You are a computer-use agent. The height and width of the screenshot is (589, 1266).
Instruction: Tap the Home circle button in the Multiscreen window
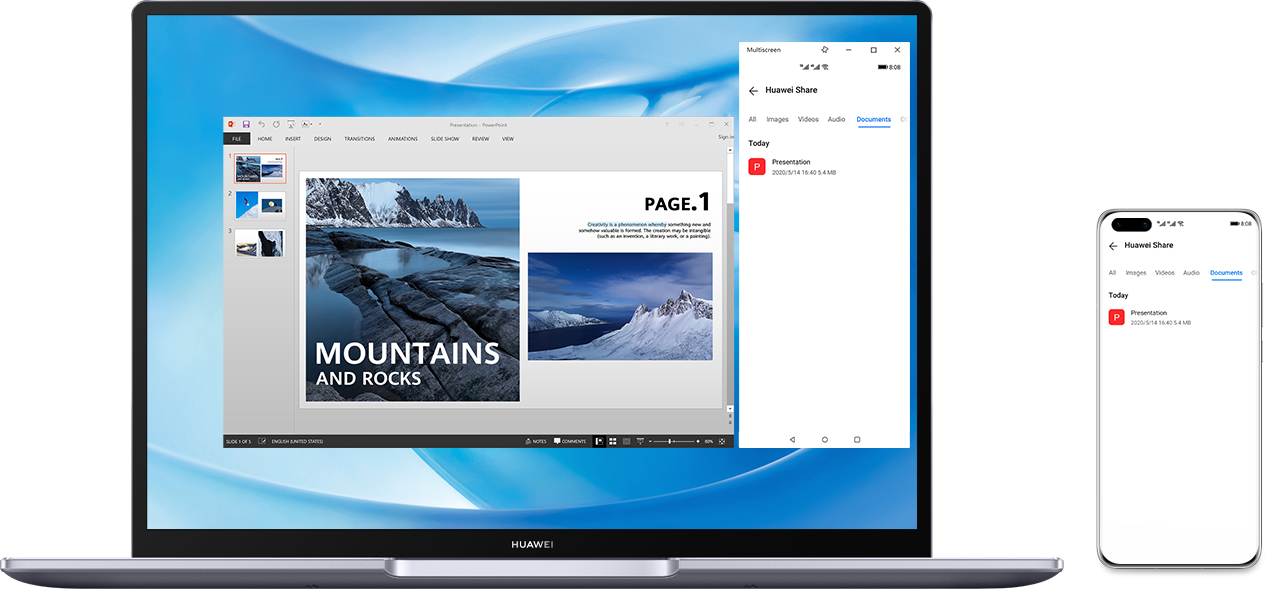point(825,440)
